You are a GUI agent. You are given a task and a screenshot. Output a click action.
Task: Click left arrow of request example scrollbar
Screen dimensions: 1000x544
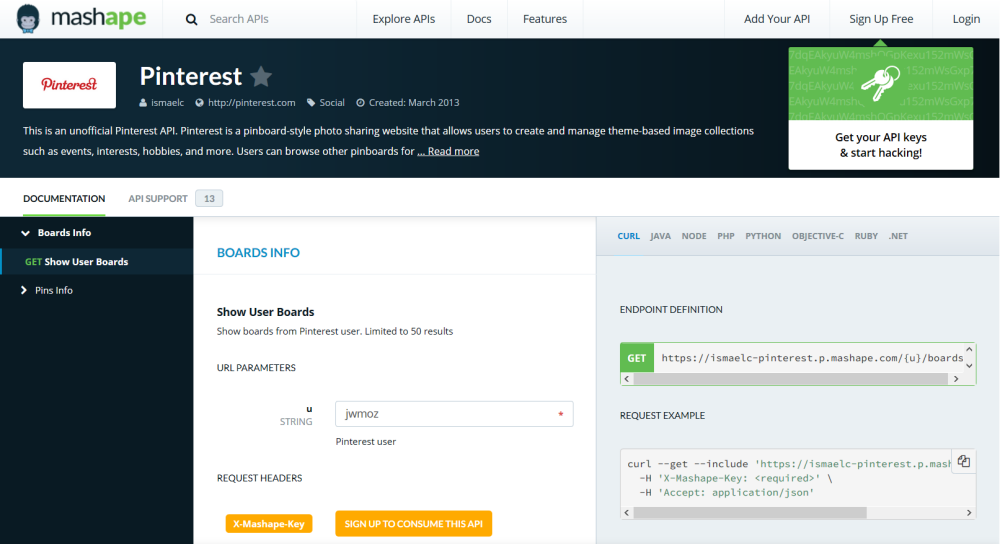tap(627, 513)
